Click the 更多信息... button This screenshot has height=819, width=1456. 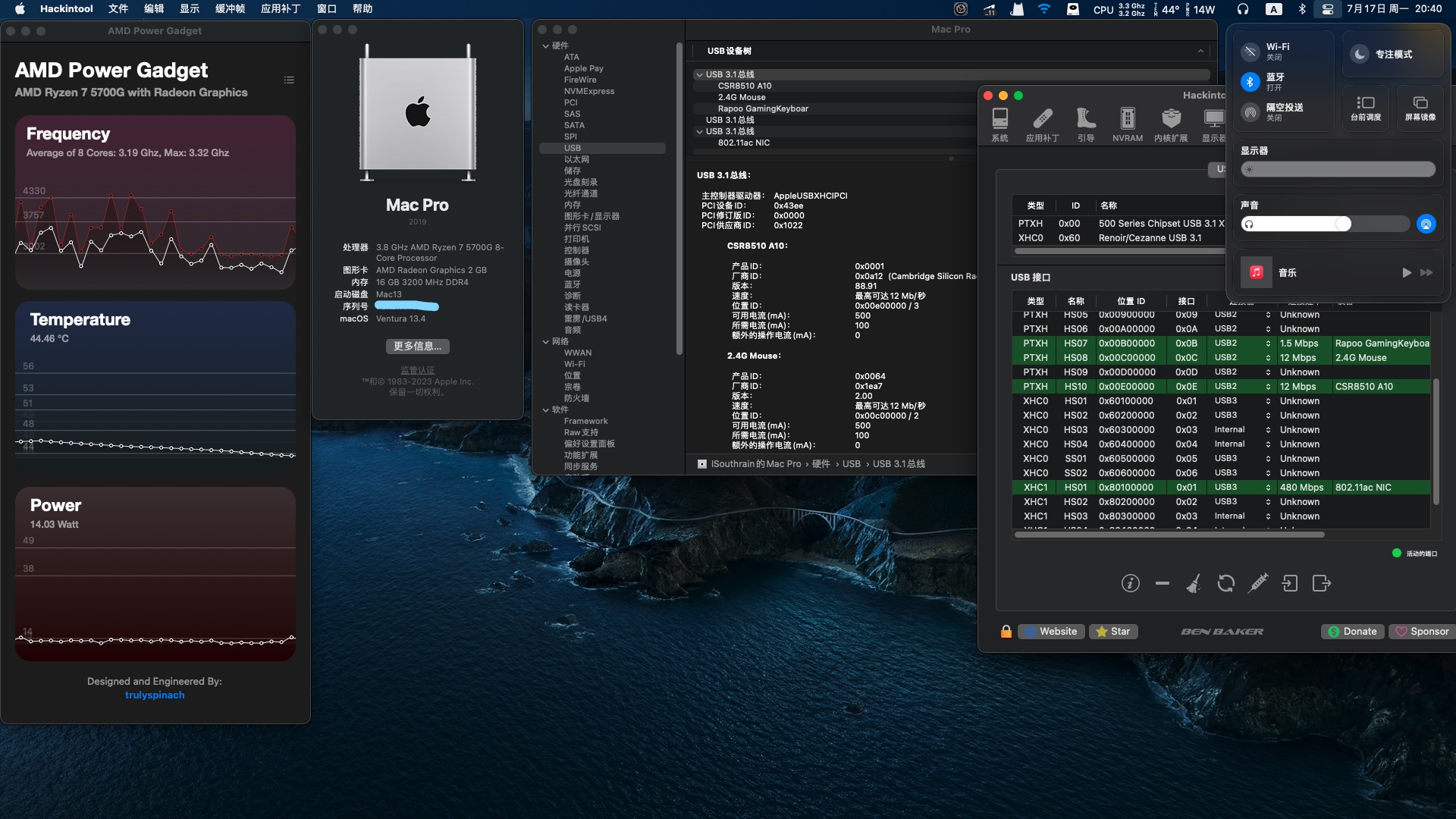[418, 346]
